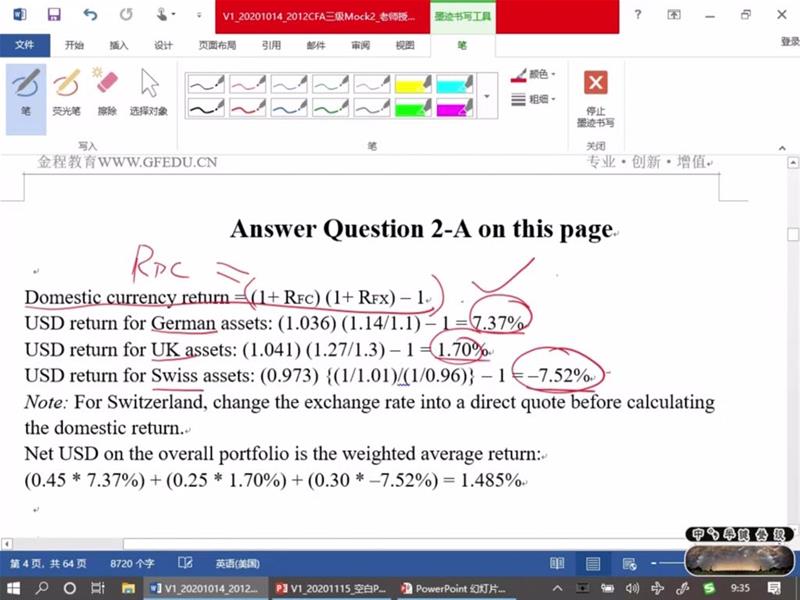
Task: Click the Undo arrow in quick access toolbar
Action: click(91, 15)
